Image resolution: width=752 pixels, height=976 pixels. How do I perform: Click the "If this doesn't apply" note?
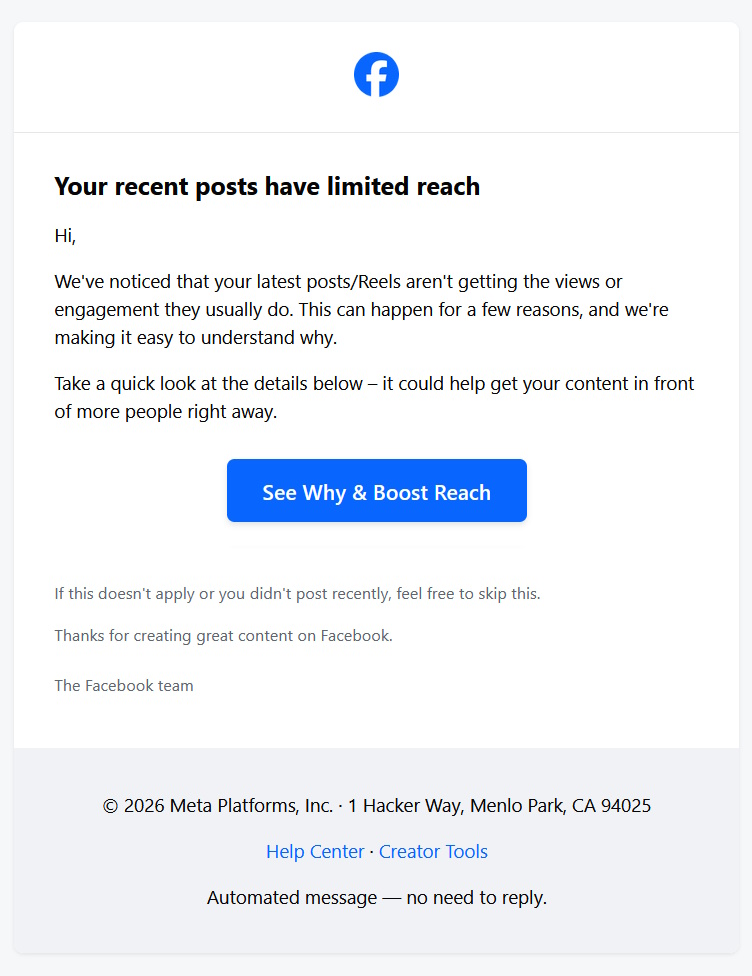297,593
